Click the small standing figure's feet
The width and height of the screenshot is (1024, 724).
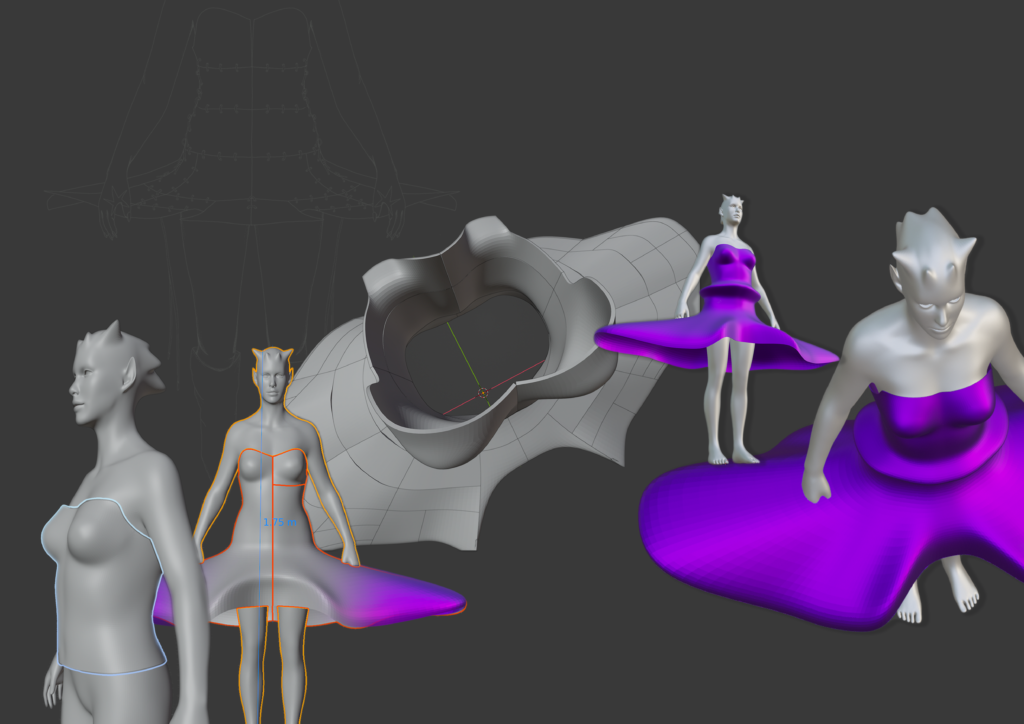pyautogui.click(x=731, y=456)
